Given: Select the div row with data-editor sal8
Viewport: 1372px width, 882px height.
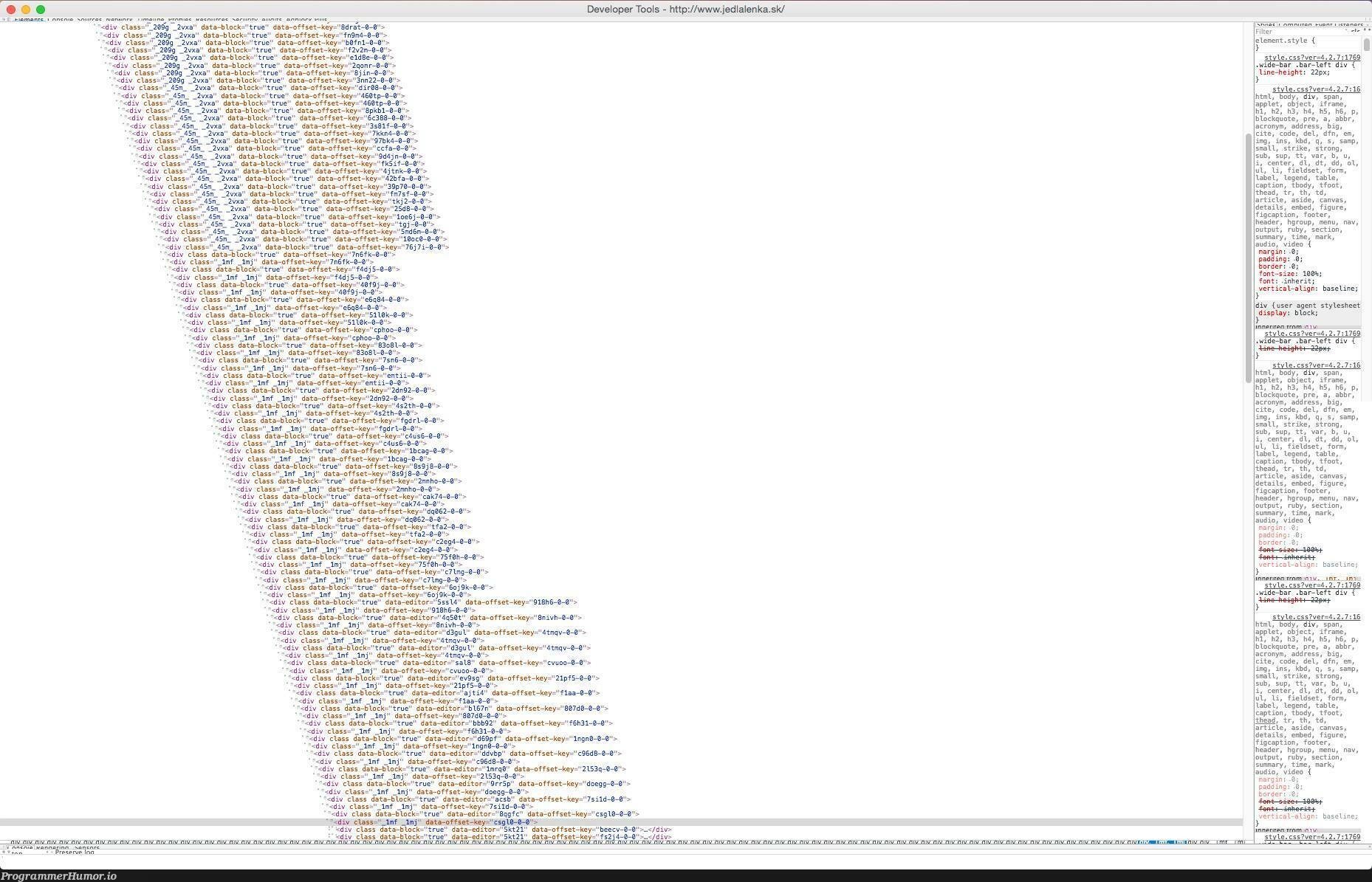Looking at the screenshot, I should tap(440, 663).
